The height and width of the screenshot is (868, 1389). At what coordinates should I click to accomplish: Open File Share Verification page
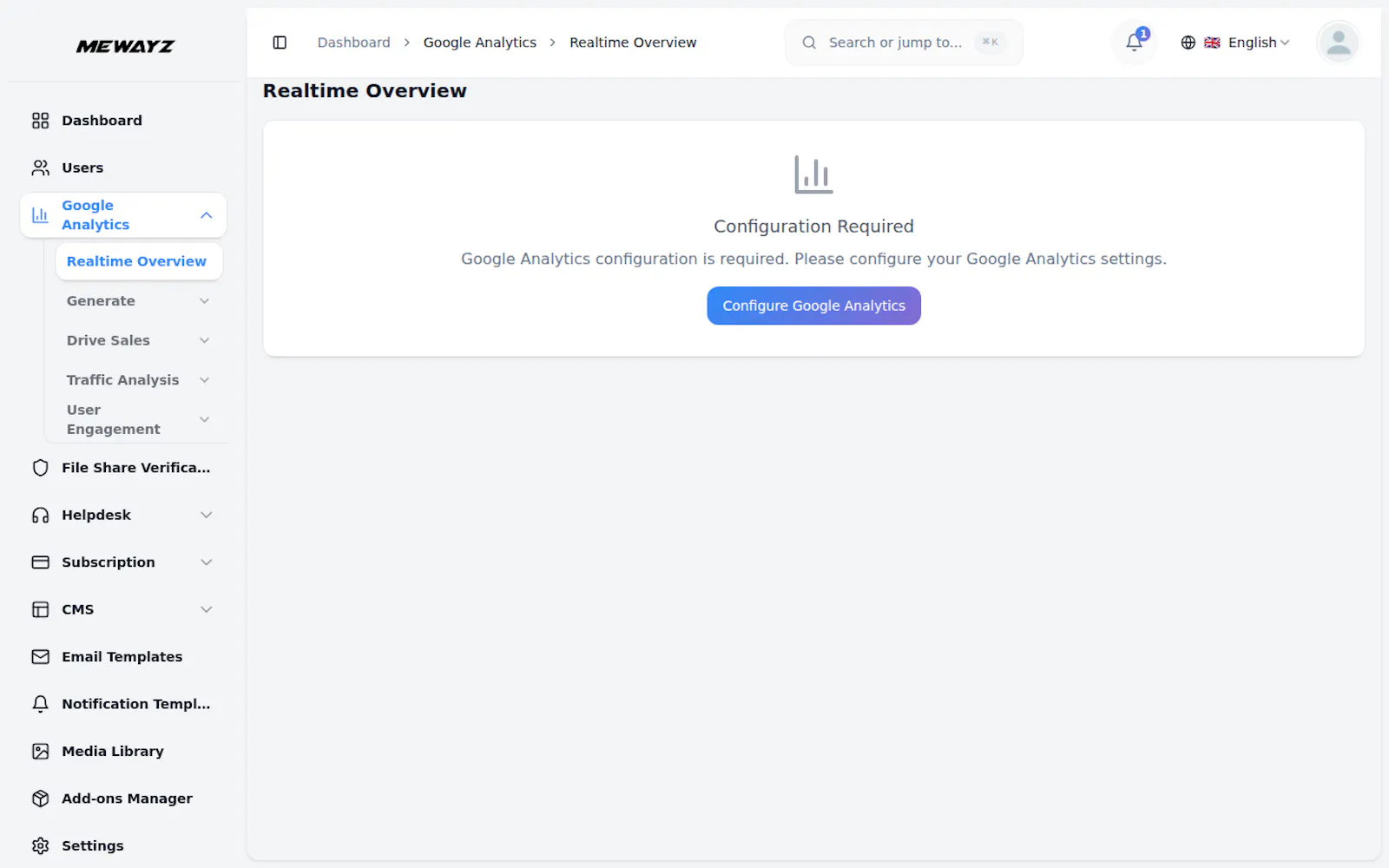123,468
